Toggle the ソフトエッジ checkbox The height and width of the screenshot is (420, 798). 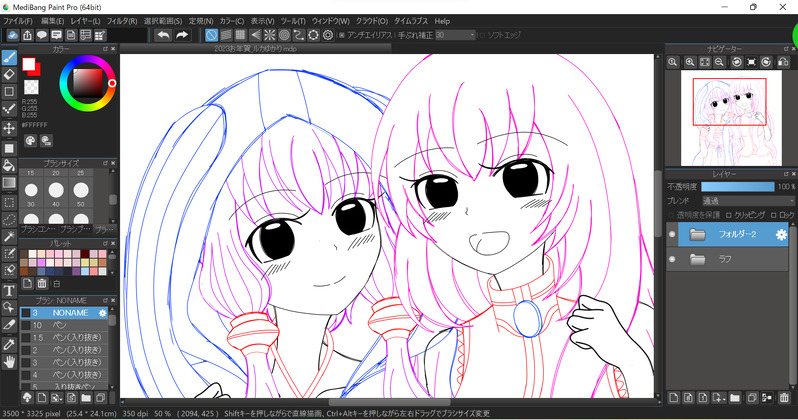(482, 35)
